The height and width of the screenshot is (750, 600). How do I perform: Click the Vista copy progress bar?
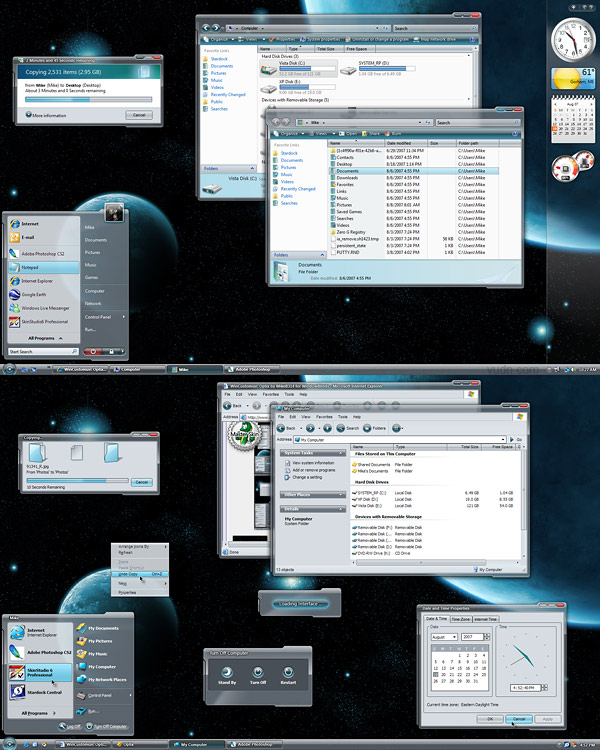(x=89, y=99)
